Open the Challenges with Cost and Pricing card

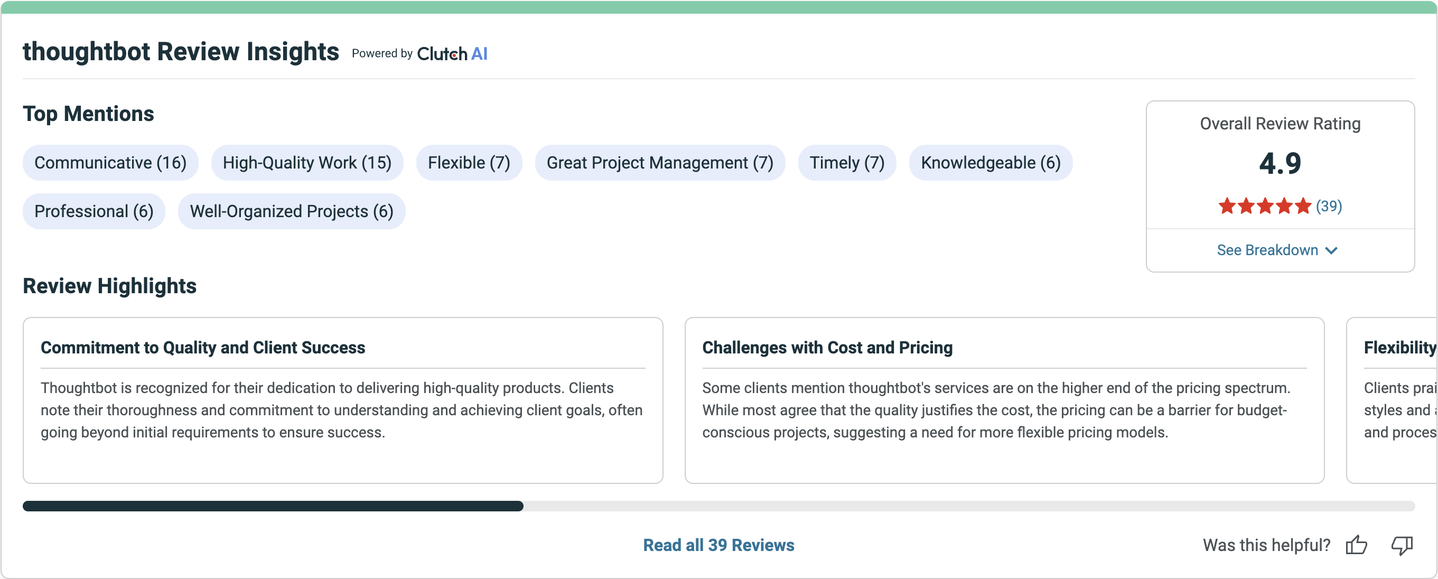tap(1005, 400)
